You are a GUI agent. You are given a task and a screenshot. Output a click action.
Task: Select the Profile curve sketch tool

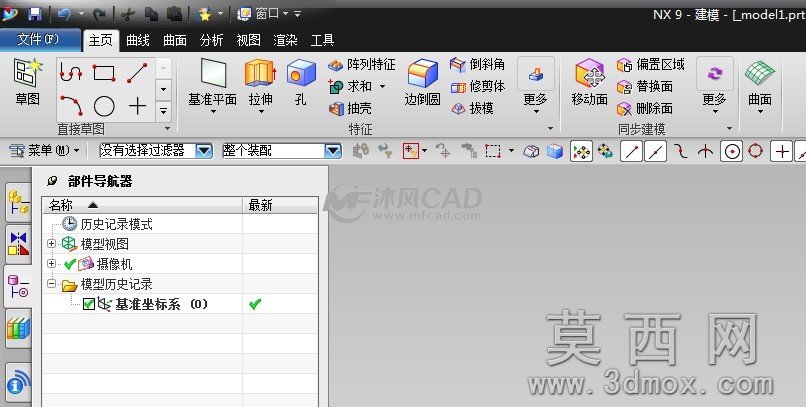click(71, 72)
